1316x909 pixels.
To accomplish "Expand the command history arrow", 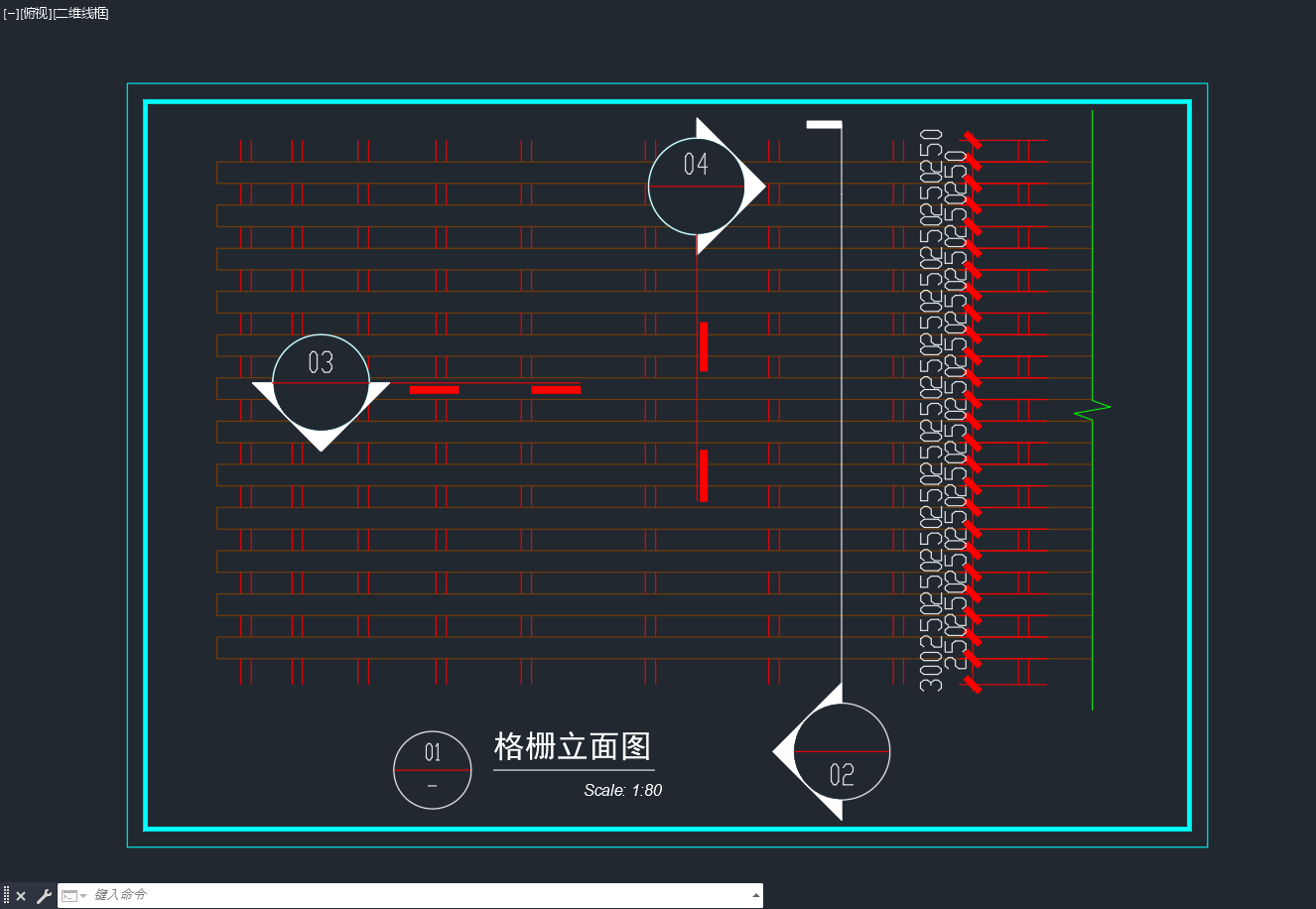I will 756,896.
